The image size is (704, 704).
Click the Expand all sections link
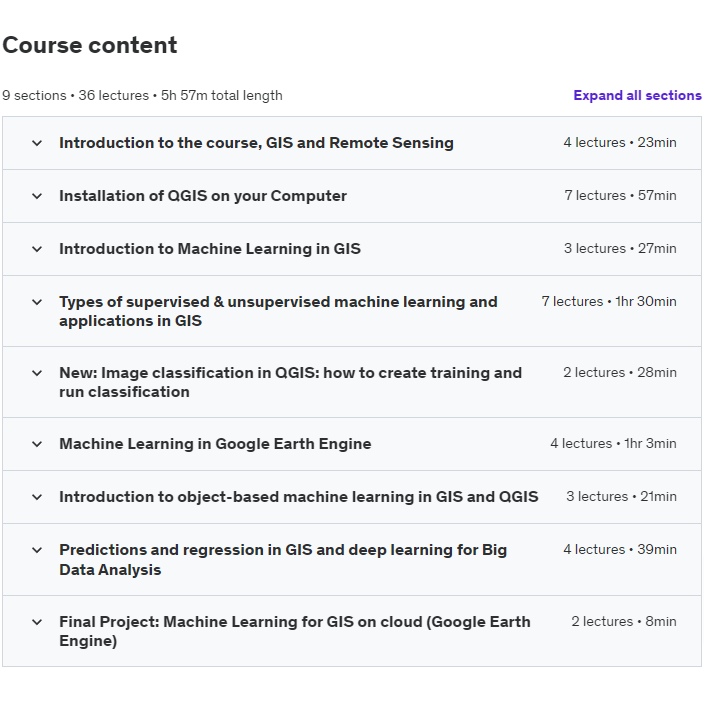[x=637, y=96]
